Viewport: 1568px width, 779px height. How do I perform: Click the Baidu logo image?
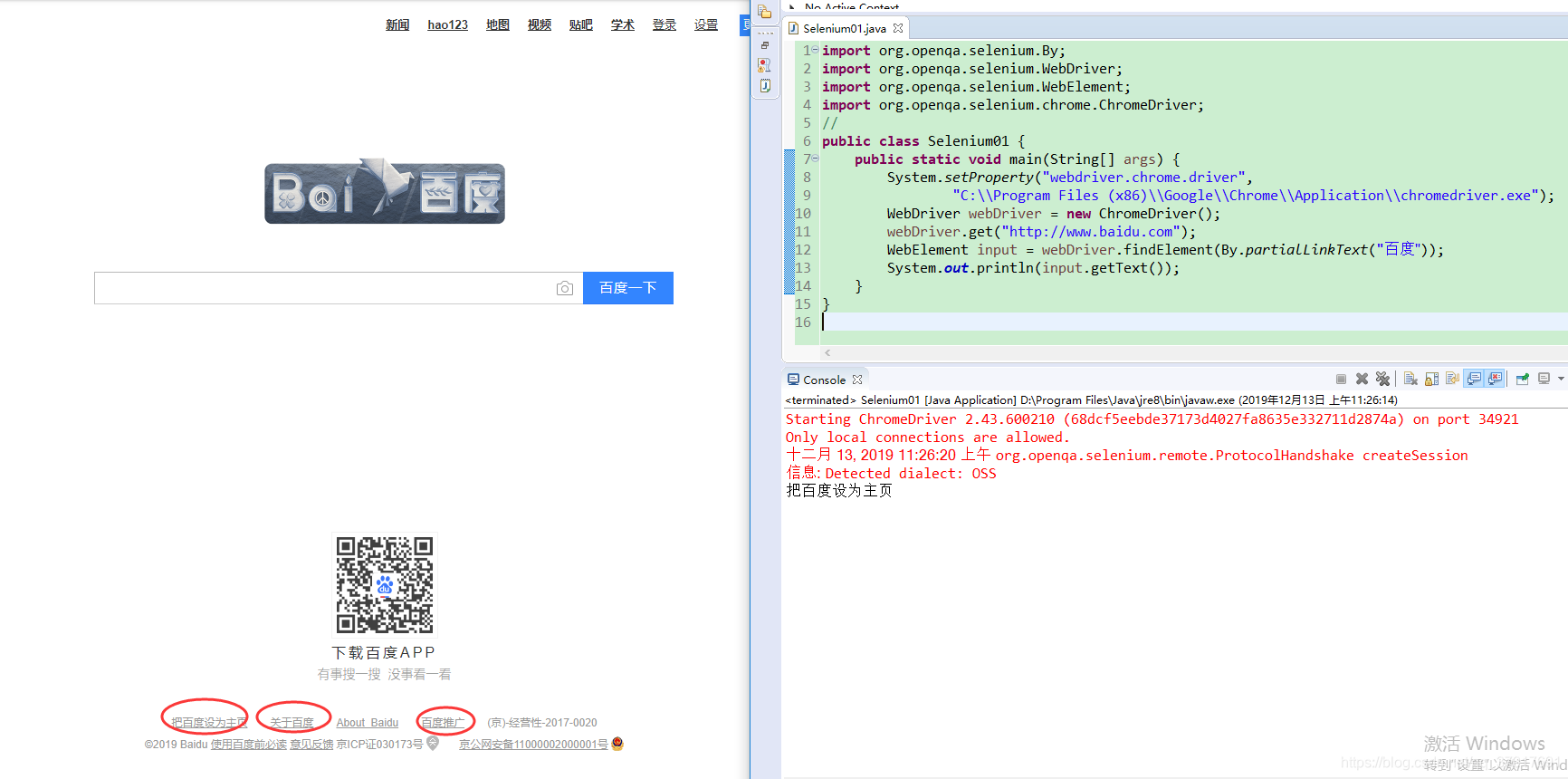(x=385, y=192)
